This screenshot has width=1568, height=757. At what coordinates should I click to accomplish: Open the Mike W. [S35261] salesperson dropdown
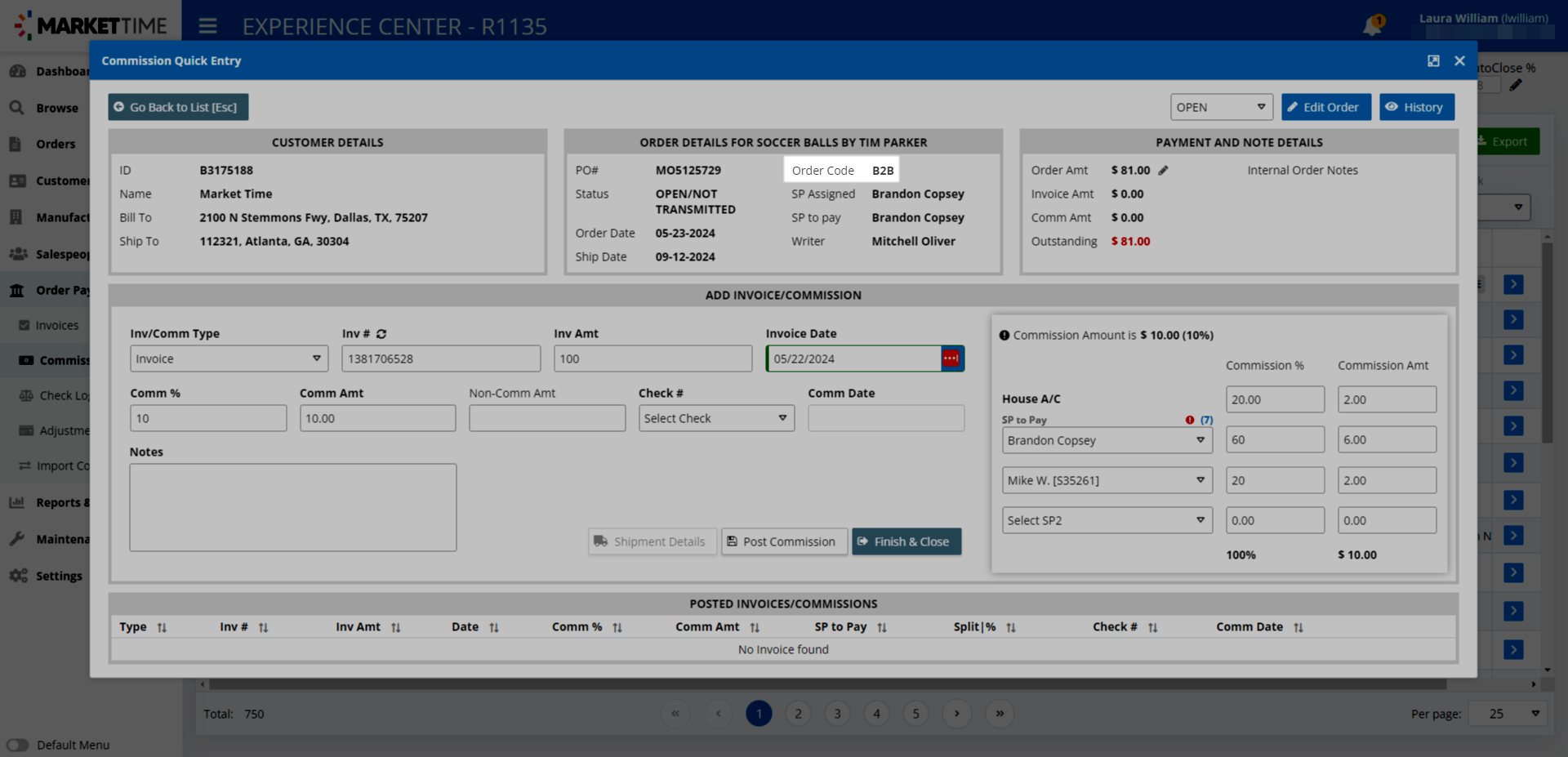[x=1107, y=480]
